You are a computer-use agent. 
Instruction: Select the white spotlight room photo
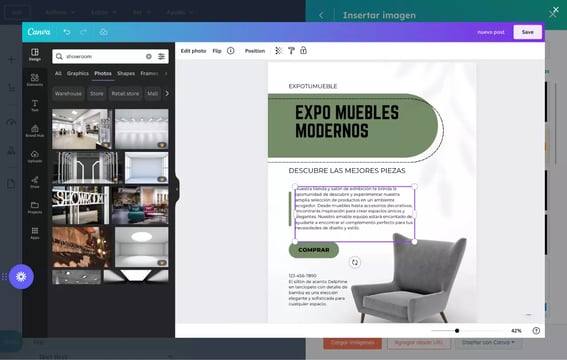141,129
